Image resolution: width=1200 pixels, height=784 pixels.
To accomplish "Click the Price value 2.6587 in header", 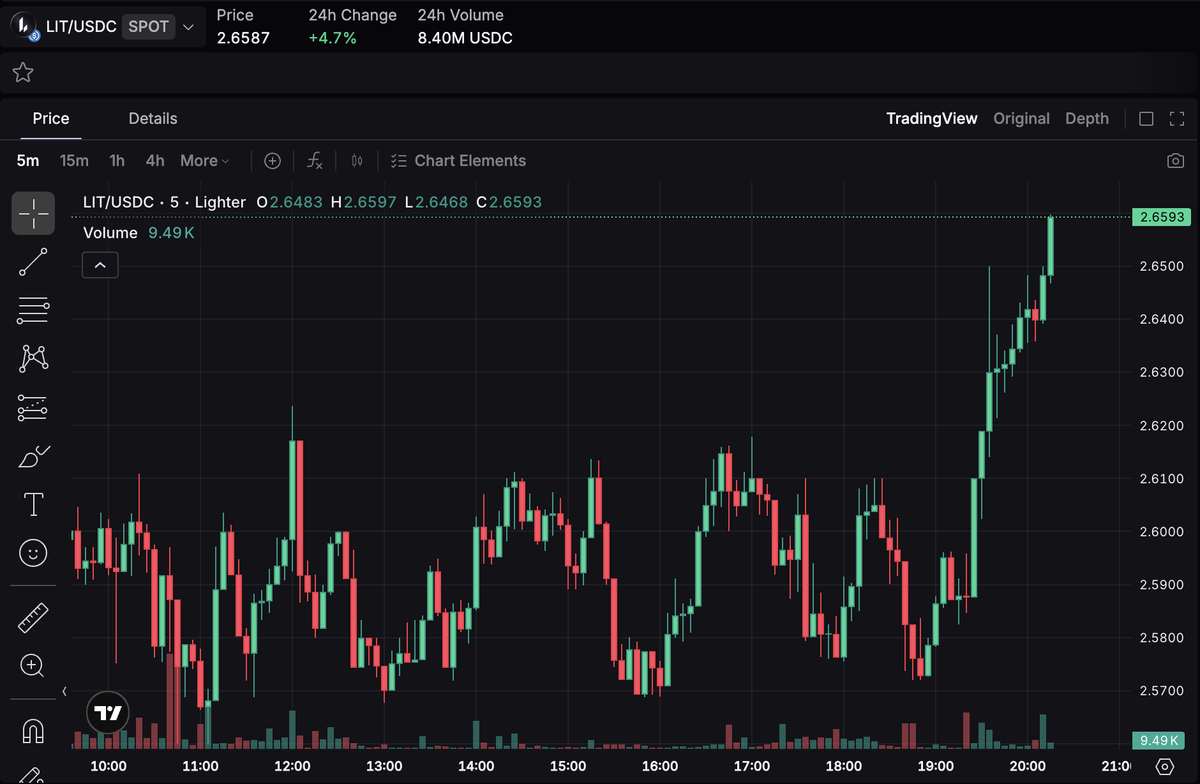I will pyautogui.click(x=243, y=38).
